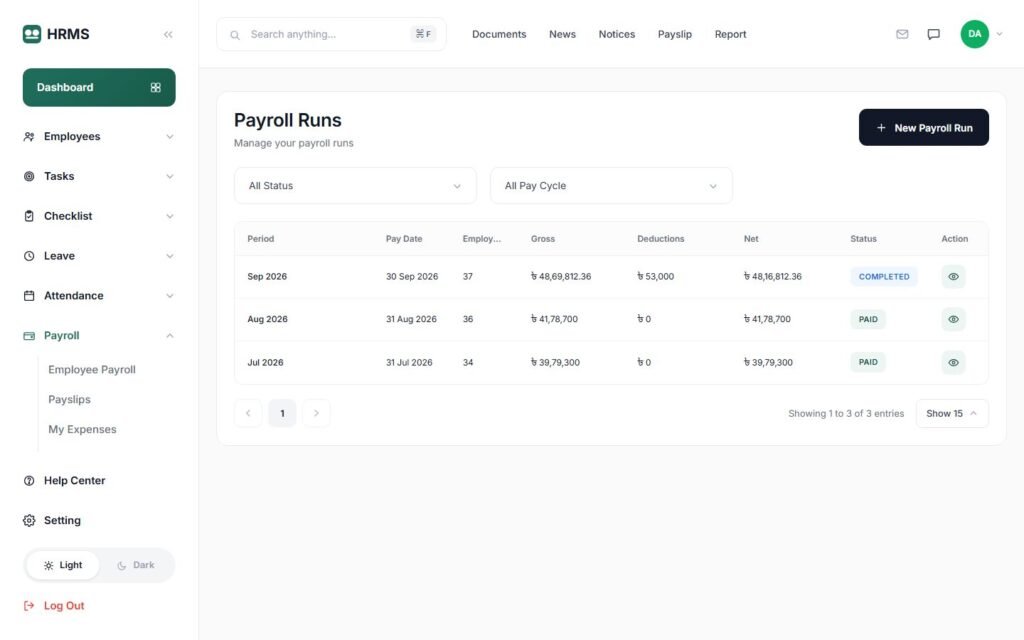The width and height of the screenshot is (1024, 640).
Task: Click the Log Out link
Action: (x=64, y=606)
